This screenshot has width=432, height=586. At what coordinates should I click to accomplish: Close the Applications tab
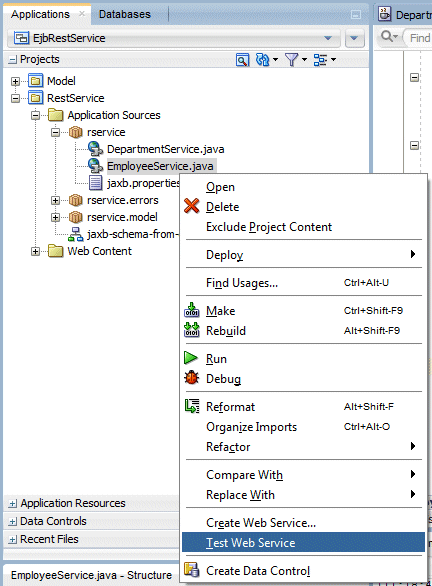(82, 14)
